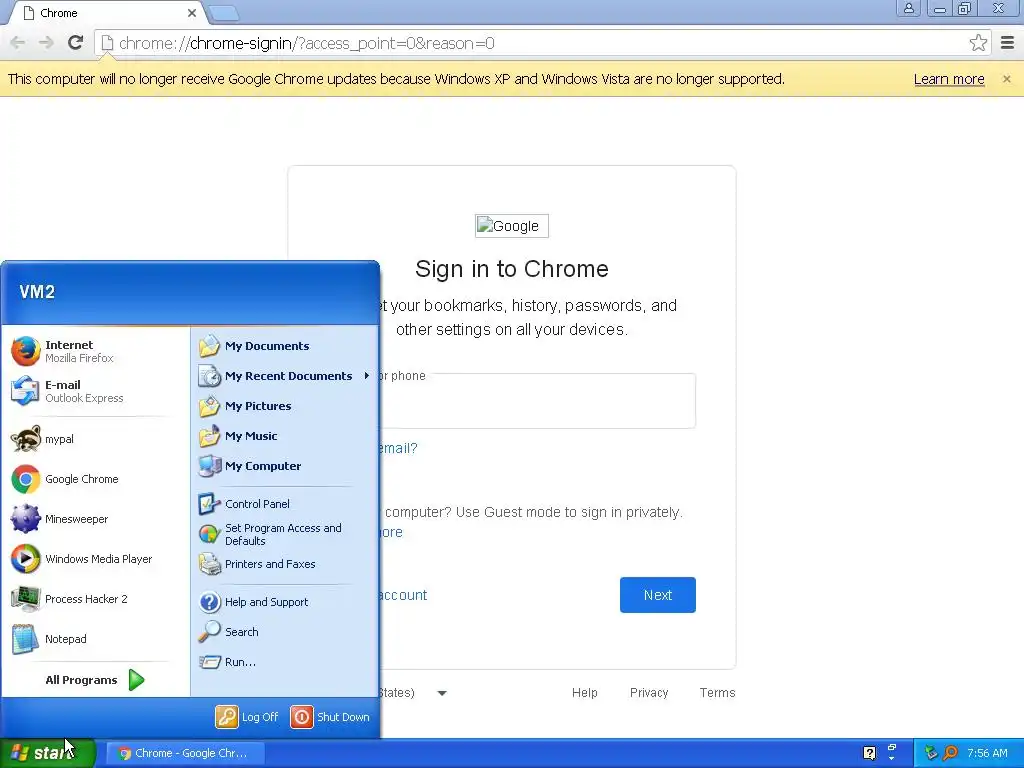Viewport: 1024px width, 768px height.
Task: Reload the page in Chrome
Action: [x=75, y=43]
